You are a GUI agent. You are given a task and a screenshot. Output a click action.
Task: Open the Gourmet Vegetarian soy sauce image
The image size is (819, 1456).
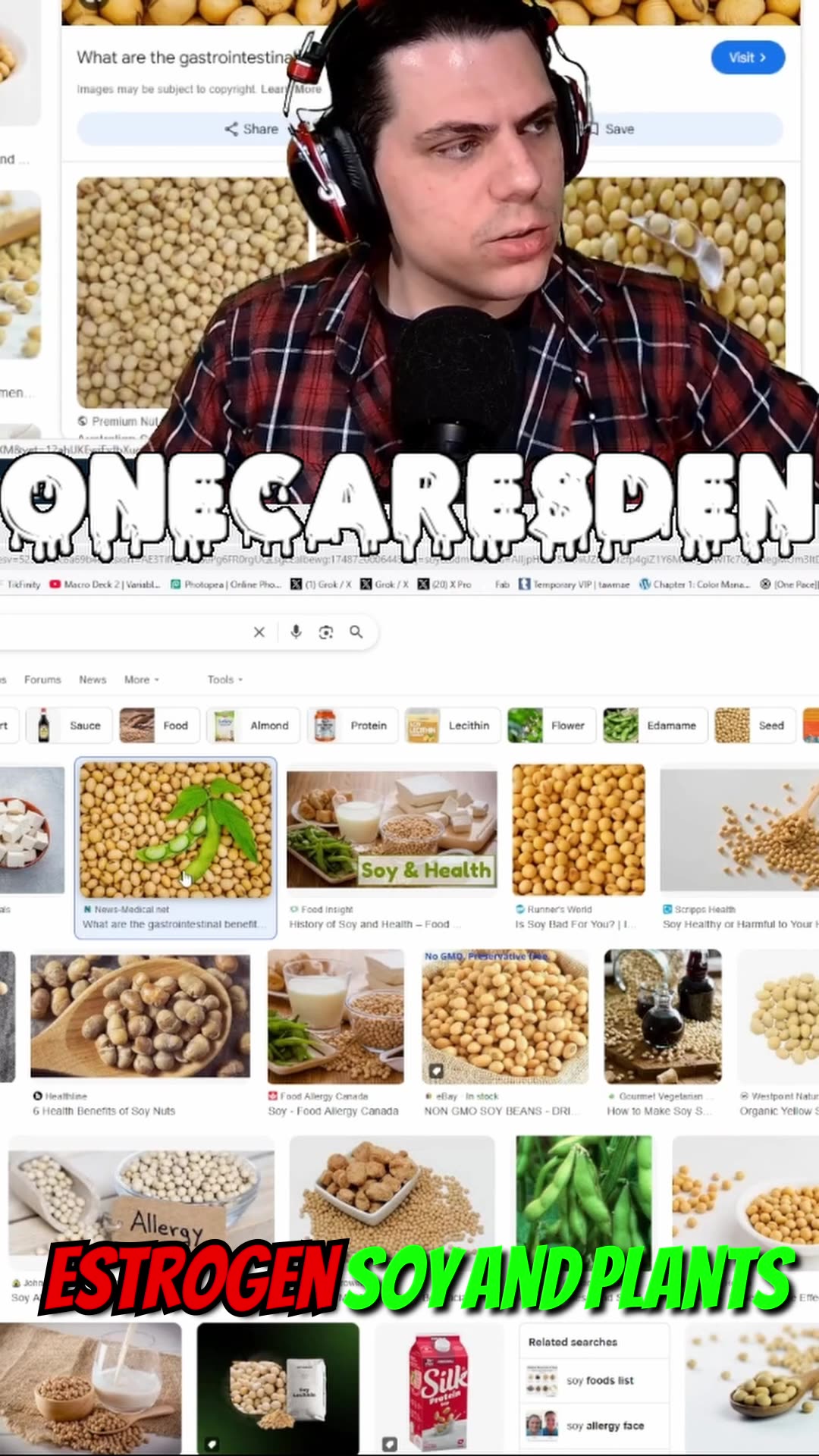pyautogui.click(x=663, y=1016)
